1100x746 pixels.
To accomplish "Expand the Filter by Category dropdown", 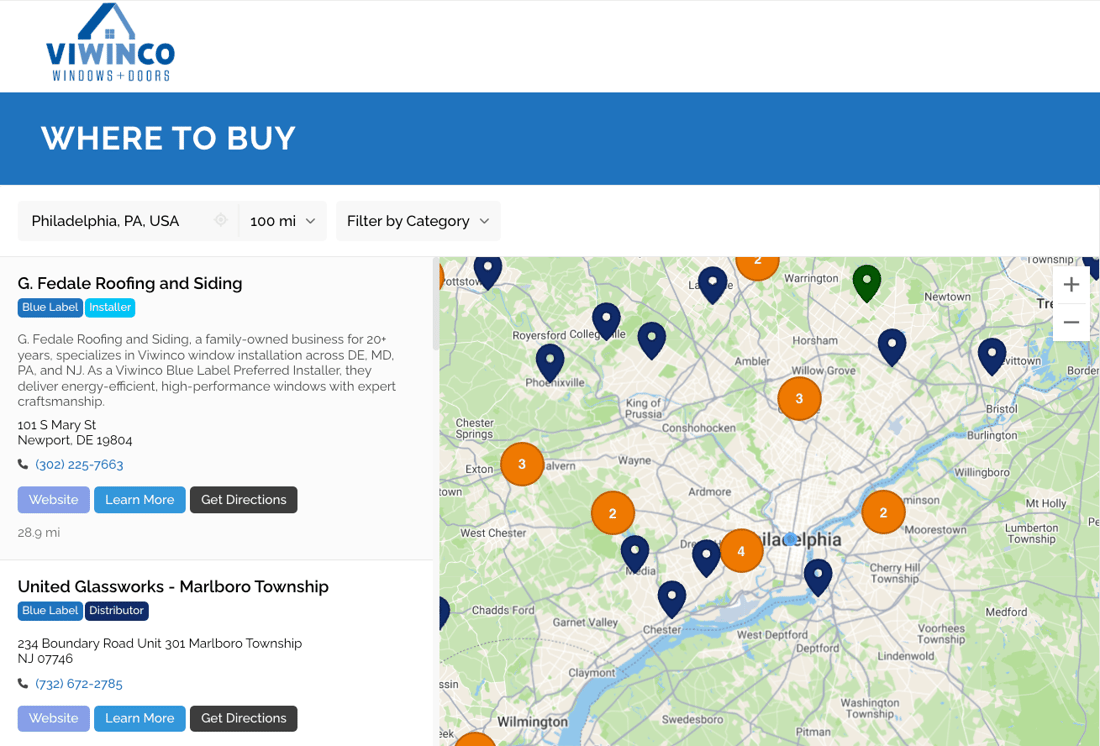I will [x=417, y=220].
